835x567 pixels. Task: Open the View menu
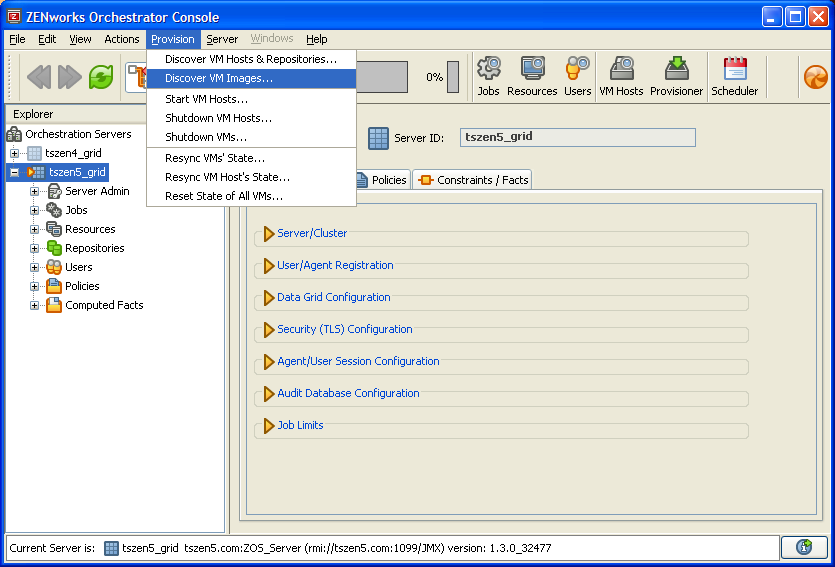pyautogui.click(x=80, y=39)
